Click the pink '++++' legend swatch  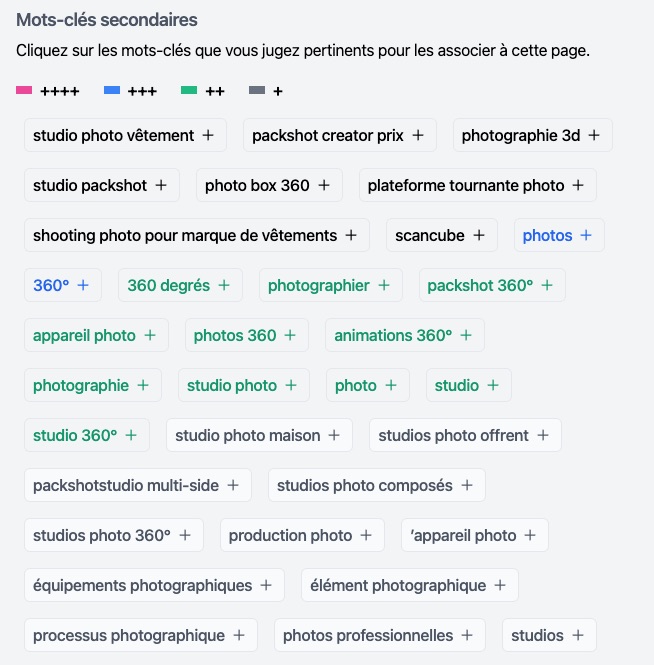[x=24, y=91]
